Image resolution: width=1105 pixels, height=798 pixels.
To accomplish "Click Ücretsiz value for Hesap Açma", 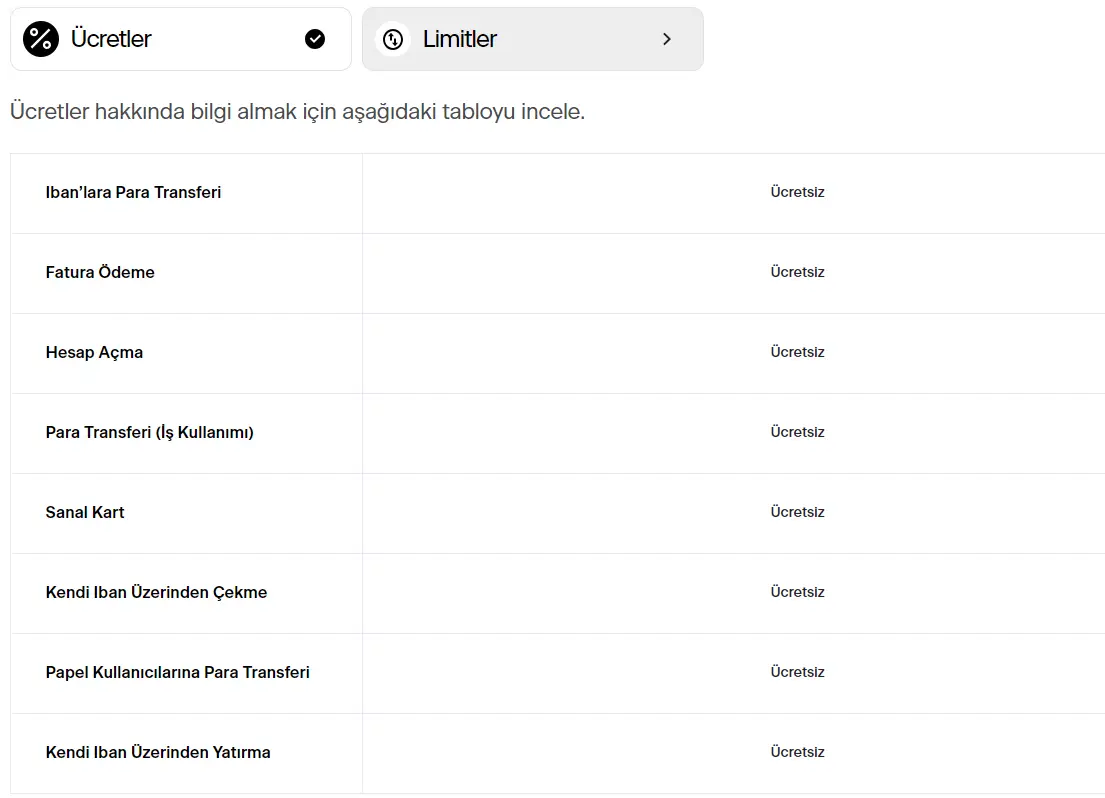I will [x=797, y=352].
